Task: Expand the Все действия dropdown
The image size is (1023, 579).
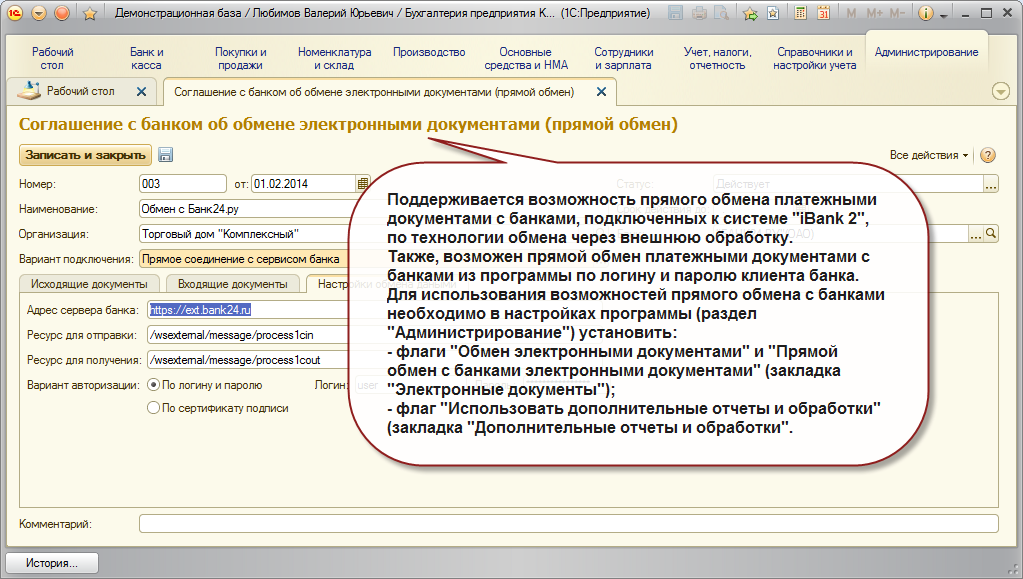Action: point(929,156)
